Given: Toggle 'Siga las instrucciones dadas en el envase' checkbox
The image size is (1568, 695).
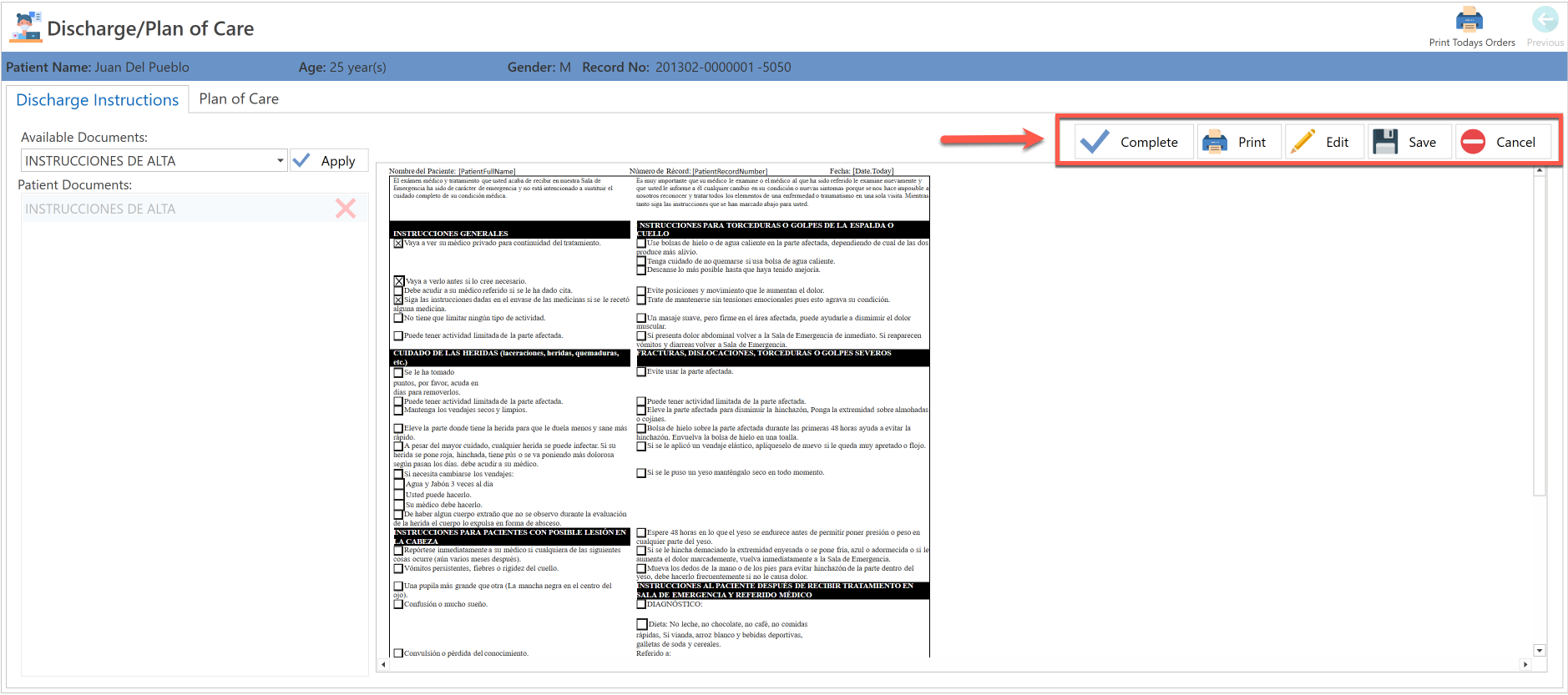Looking at the screenshot, I should pyautogui.click(x=398, y=300).
